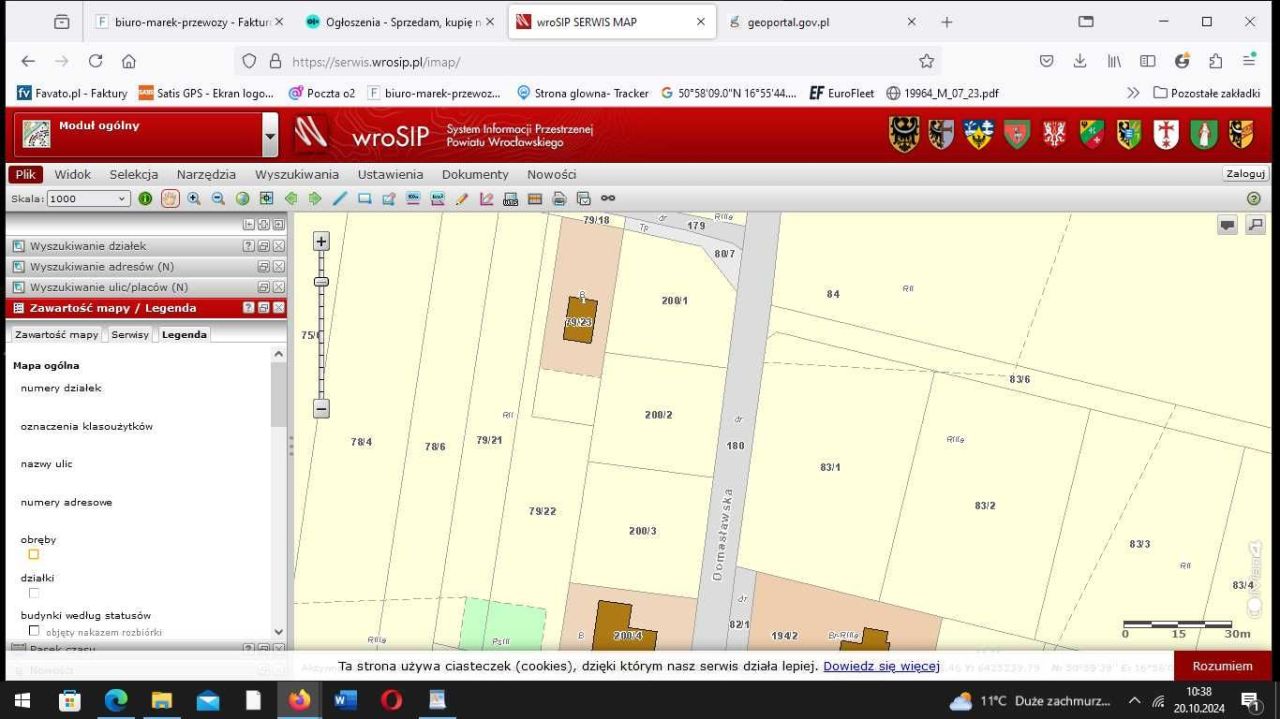Click the map zoom slider handle
The height and width of the screenshot is (719, 1280).
click(x=321, y=282)
